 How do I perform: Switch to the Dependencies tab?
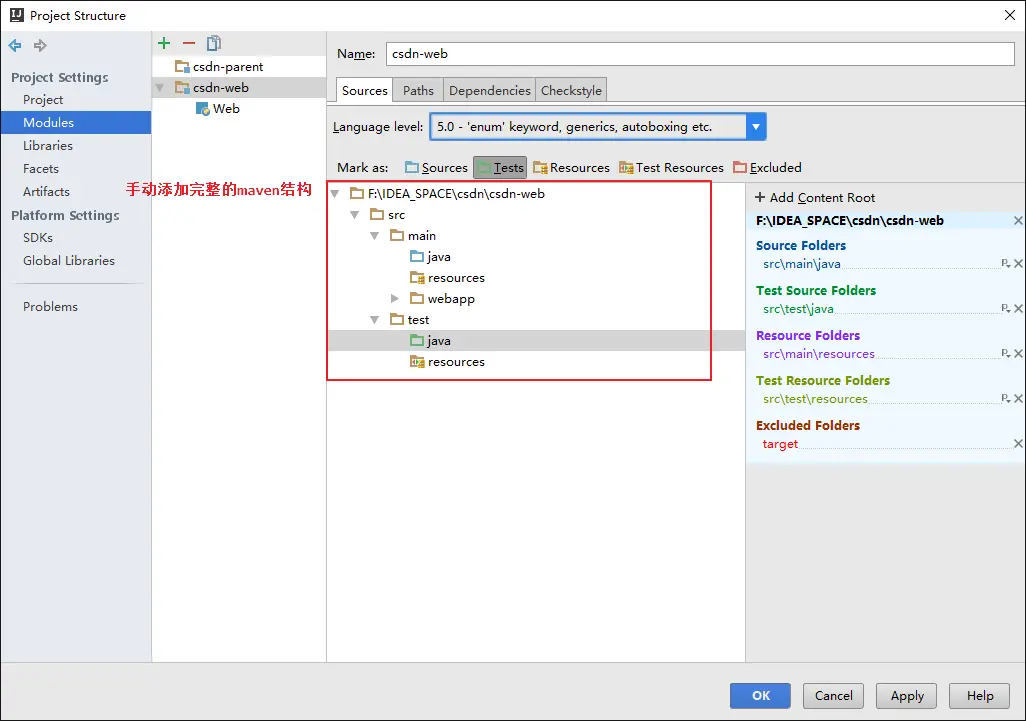point(489,90)
